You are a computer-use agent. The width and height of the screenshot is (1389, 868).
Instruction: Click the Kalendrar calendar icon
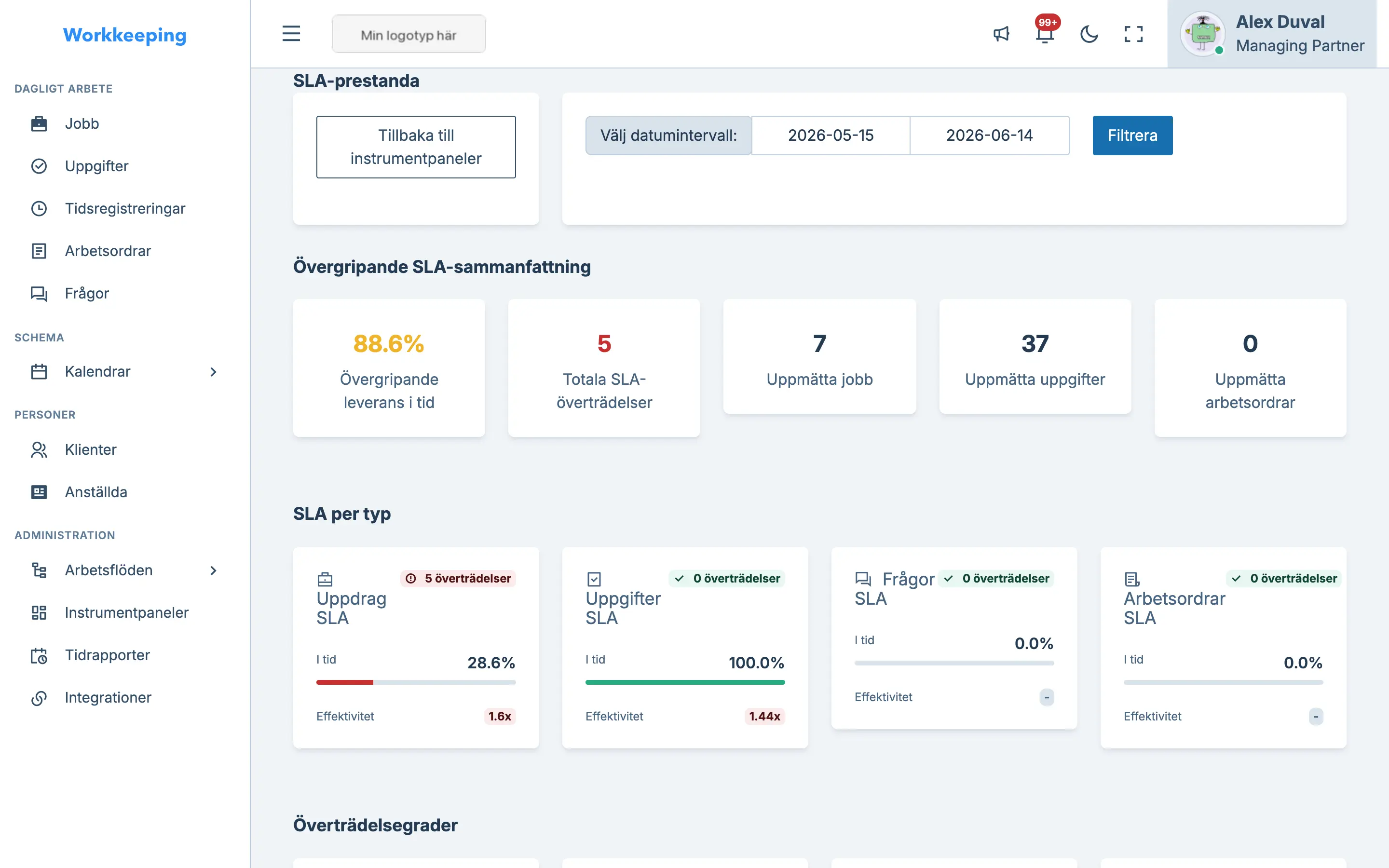pyautogui.click(x=39, y=371)
